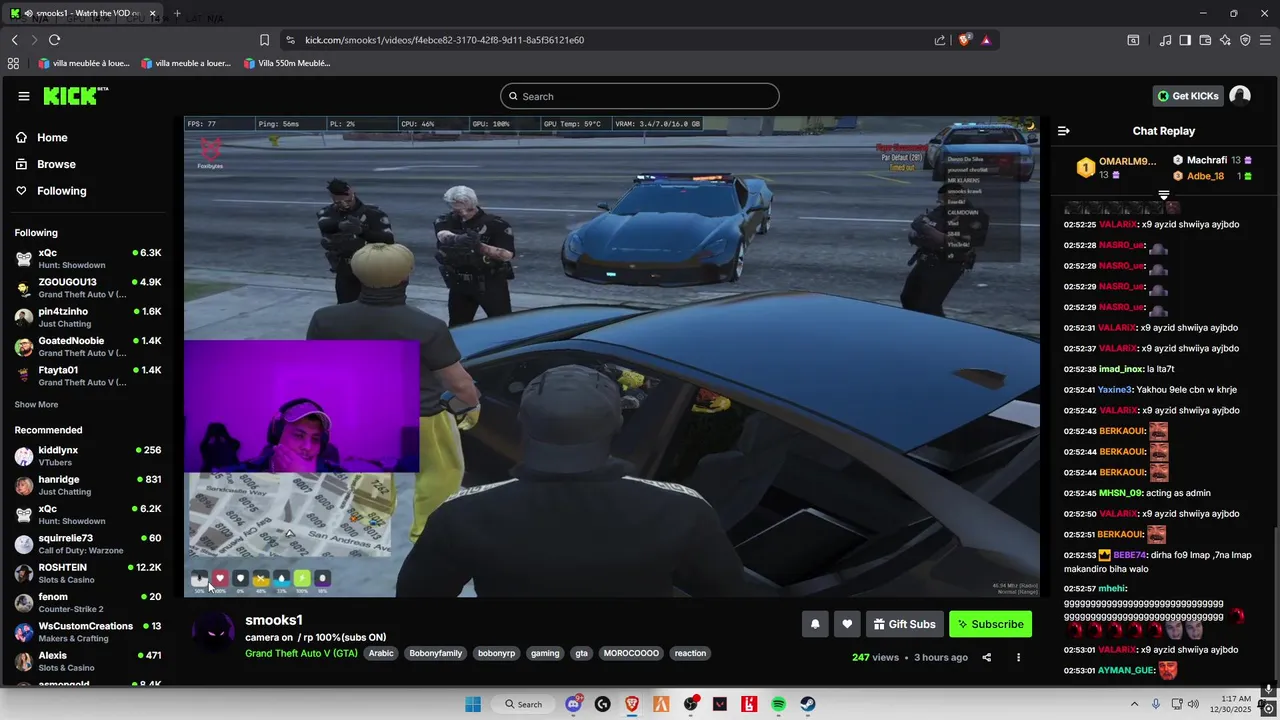Open browser share icon in address bar
This screenshot has width=1280, height=720.
(940, 40)
